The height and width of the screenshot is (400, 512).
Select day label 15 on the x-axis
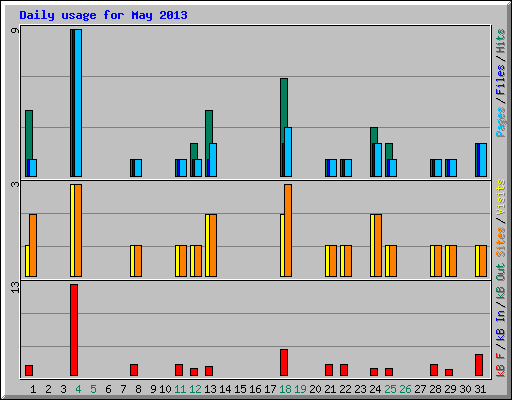click(x=240, y=389)
